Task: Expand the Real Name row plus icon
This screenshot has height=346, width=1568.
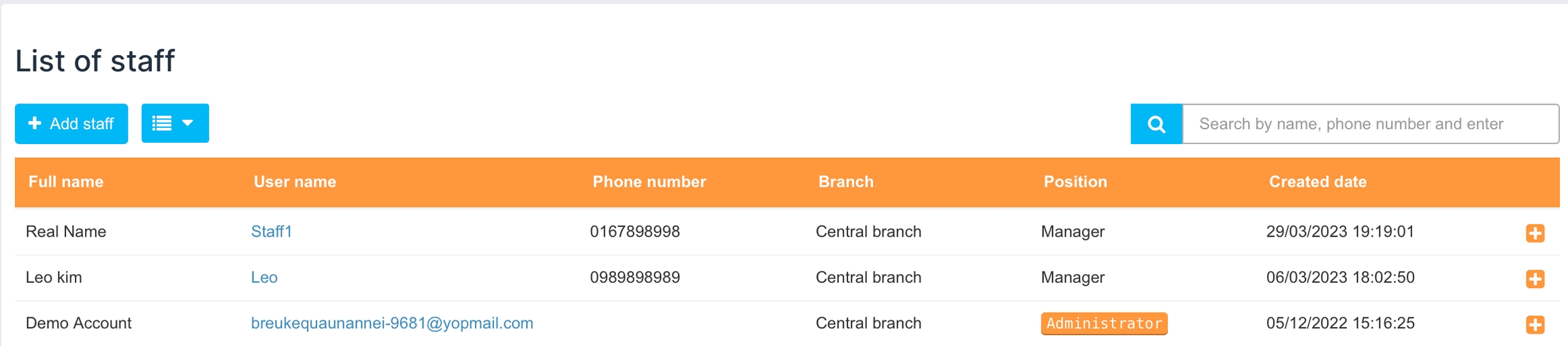Action: point(1535,233)
